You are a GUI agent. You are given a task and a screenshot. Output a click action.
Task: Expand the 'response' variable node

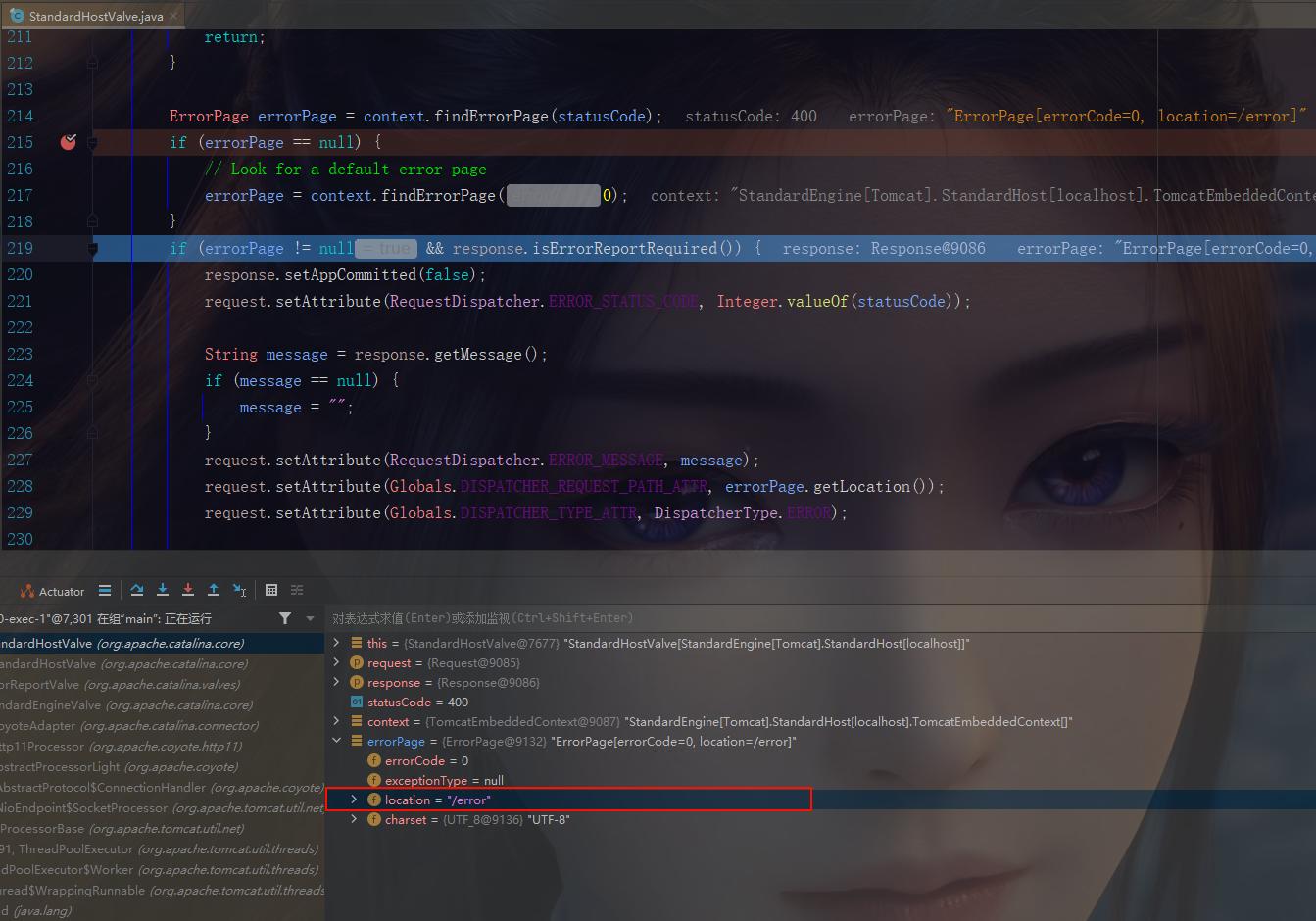(336, 682)
